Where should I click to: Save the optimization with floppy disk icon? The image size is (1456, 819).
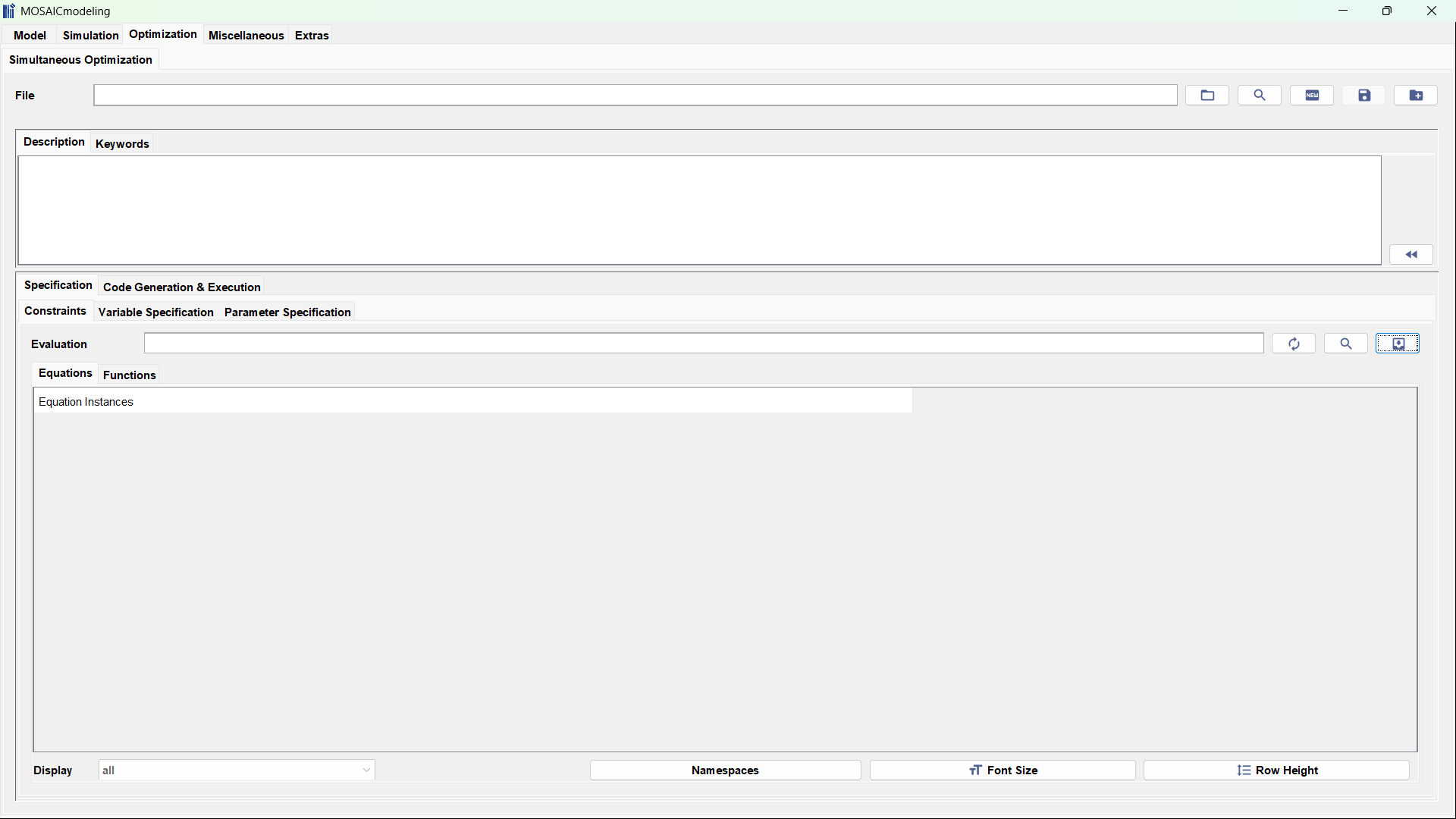(x=1364, y=95)
